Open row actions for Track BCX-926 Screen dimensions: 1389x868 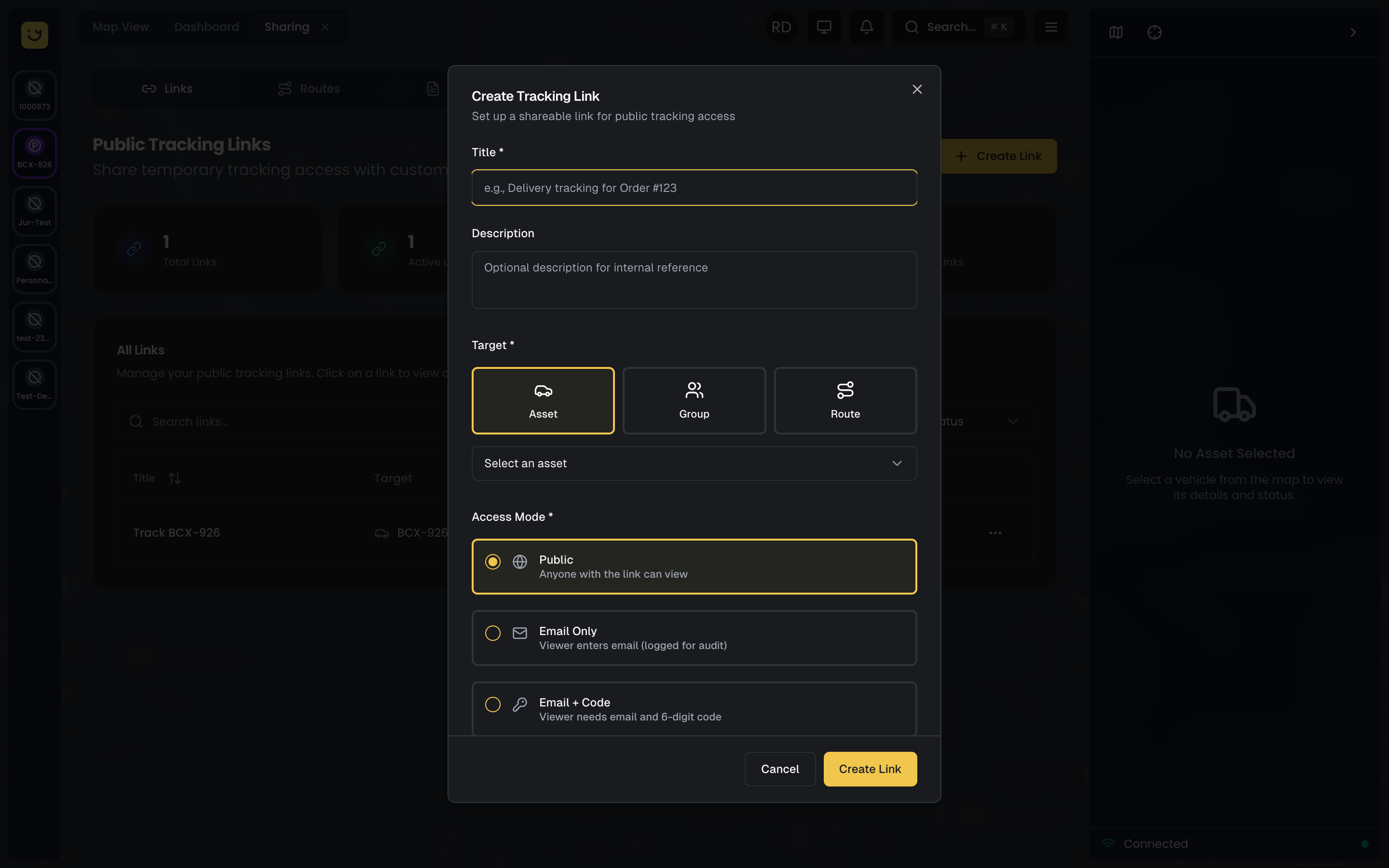[994, 533]
